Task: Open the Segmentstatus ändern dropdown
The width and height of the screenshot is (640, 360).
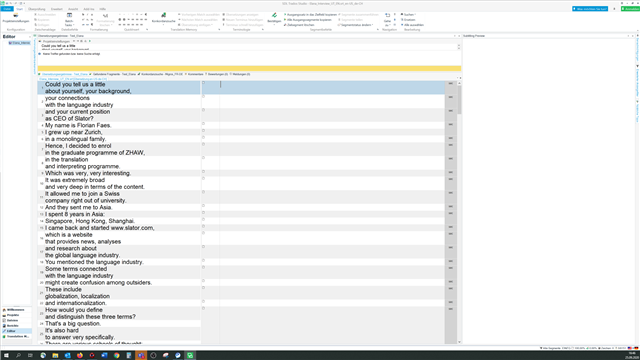Action: [355, 25]
